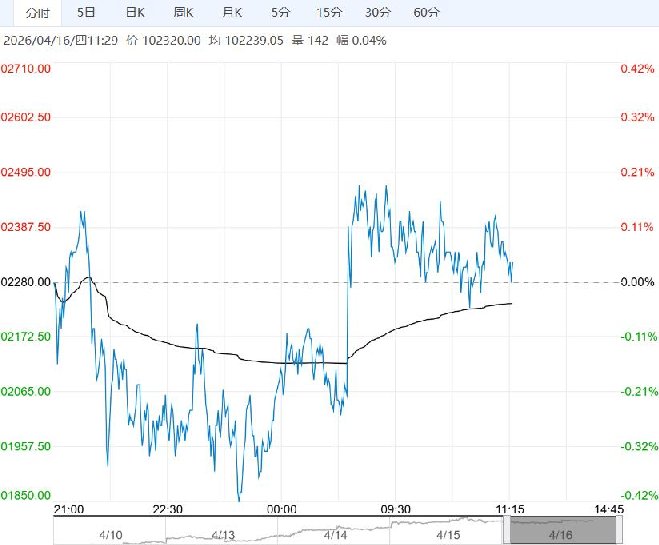Image resolution: width=659 pixels, height=545 pixels.
Task: Click the 09:30 time axis label
Action: click(396, 509)
